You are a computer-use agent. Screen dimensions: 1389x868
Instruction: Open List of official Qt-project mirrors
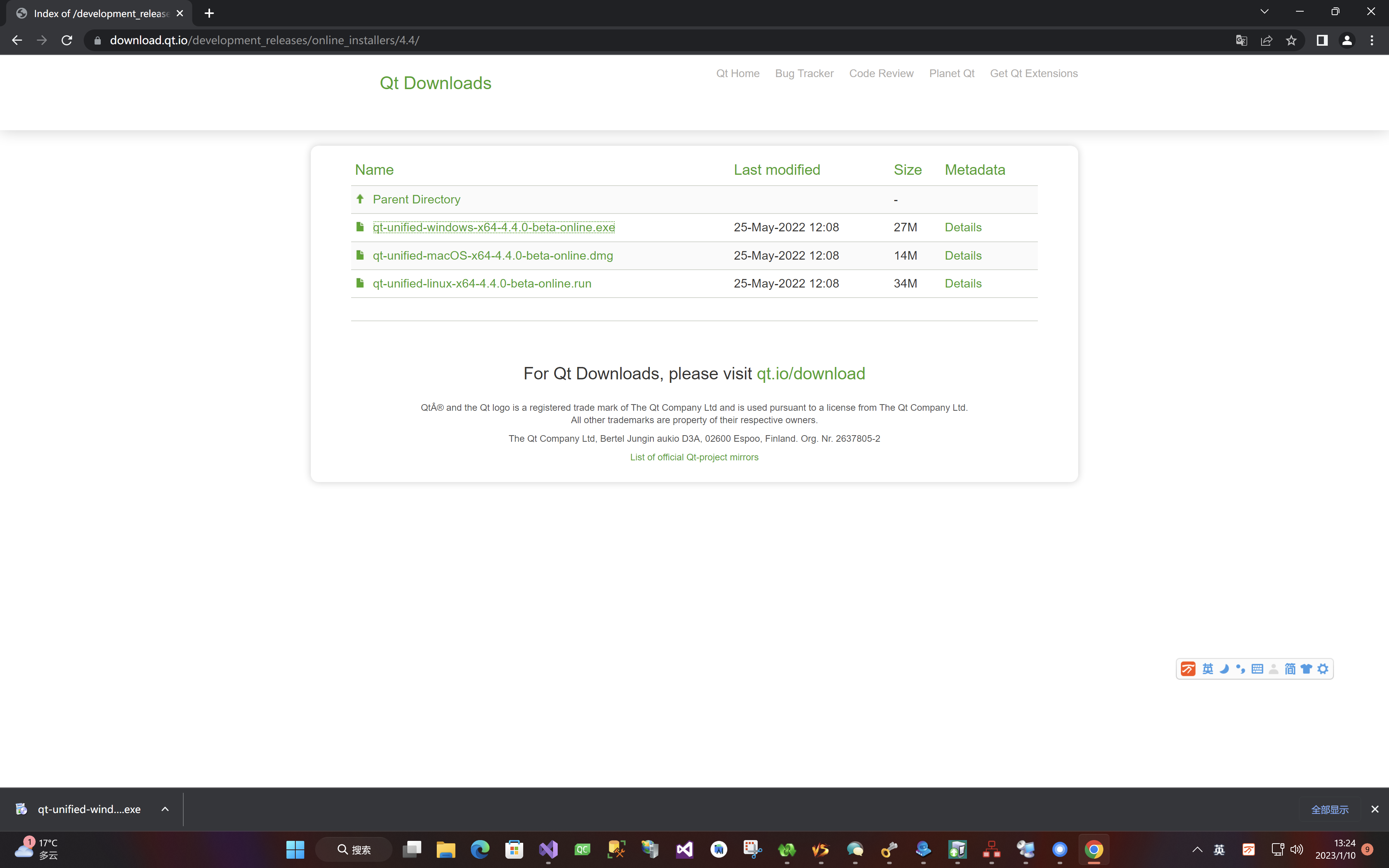pyautogui.click(x=694, y=458)
